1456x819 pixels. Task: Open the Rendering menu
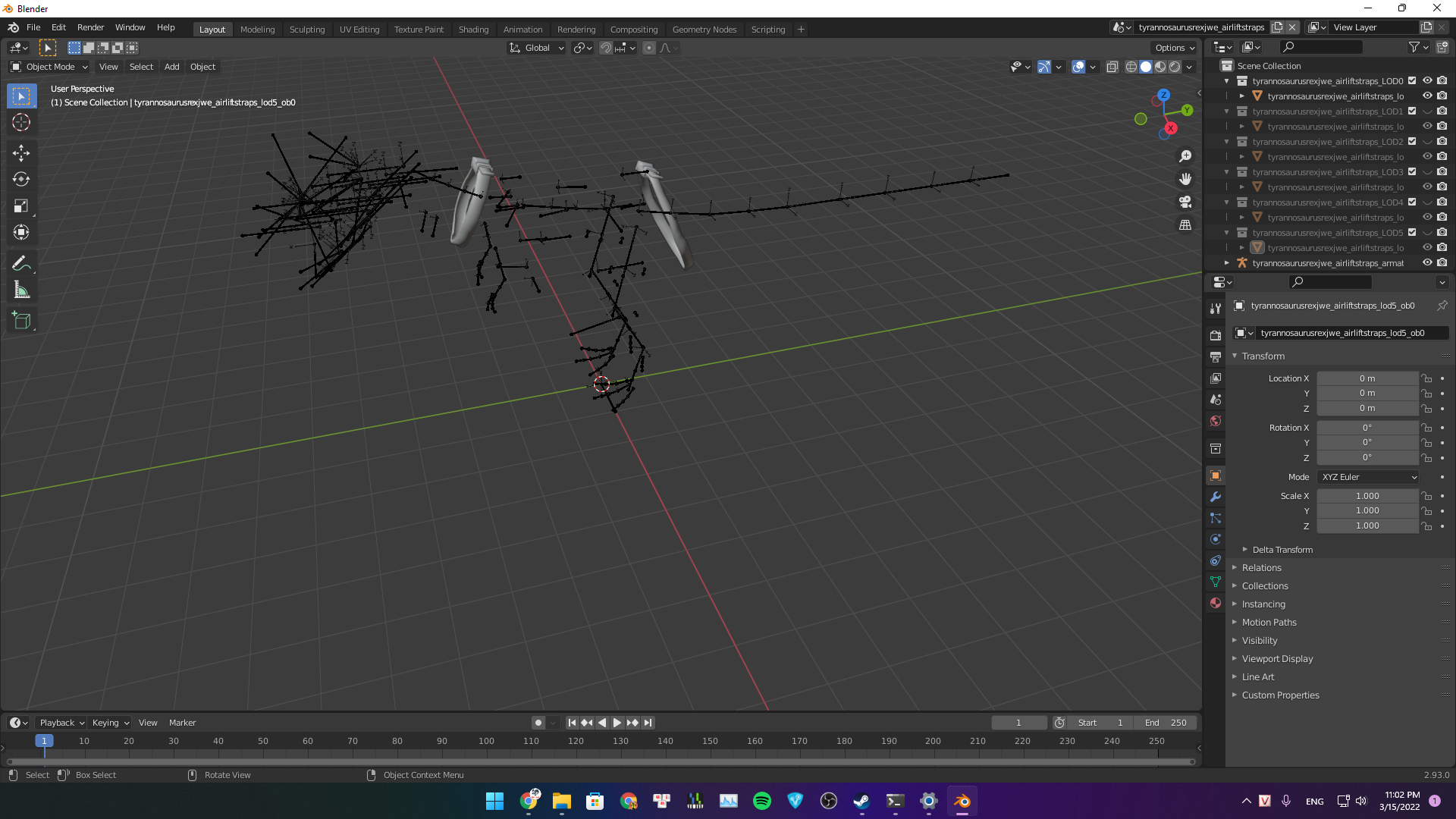576,29
